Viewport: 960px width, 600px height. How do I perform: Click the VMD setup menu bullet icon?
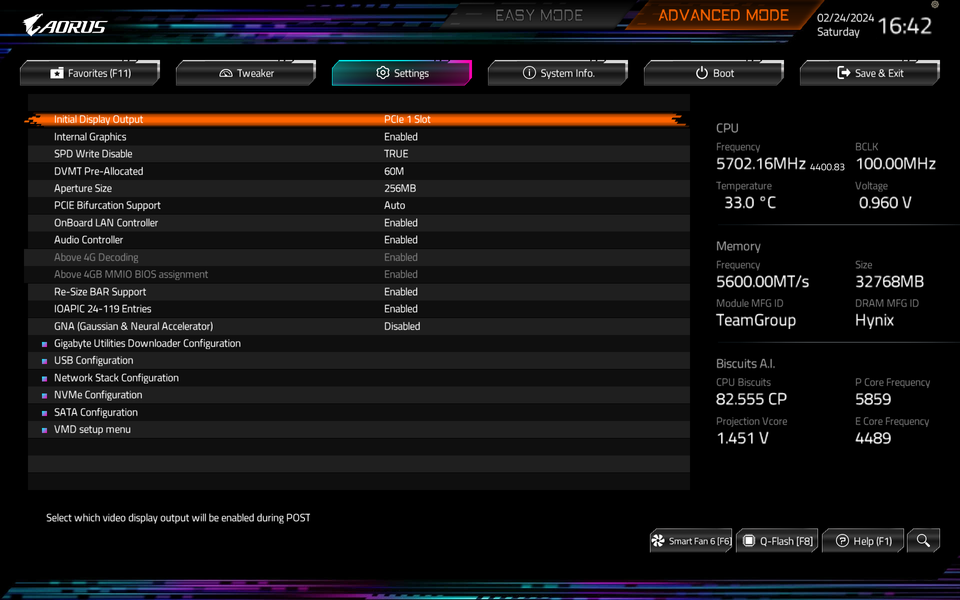pyautogui.click(x=44, y=430)
